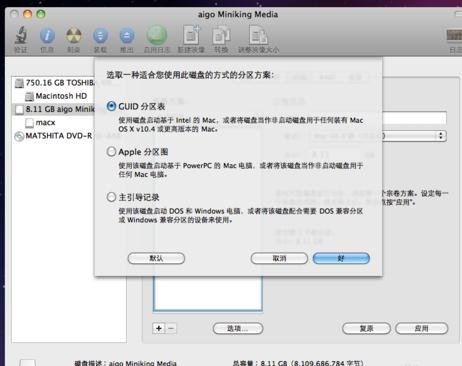This screenshot has width=462, height=366.
Task: Click the Eject toolbar icon
Action: 127,35
